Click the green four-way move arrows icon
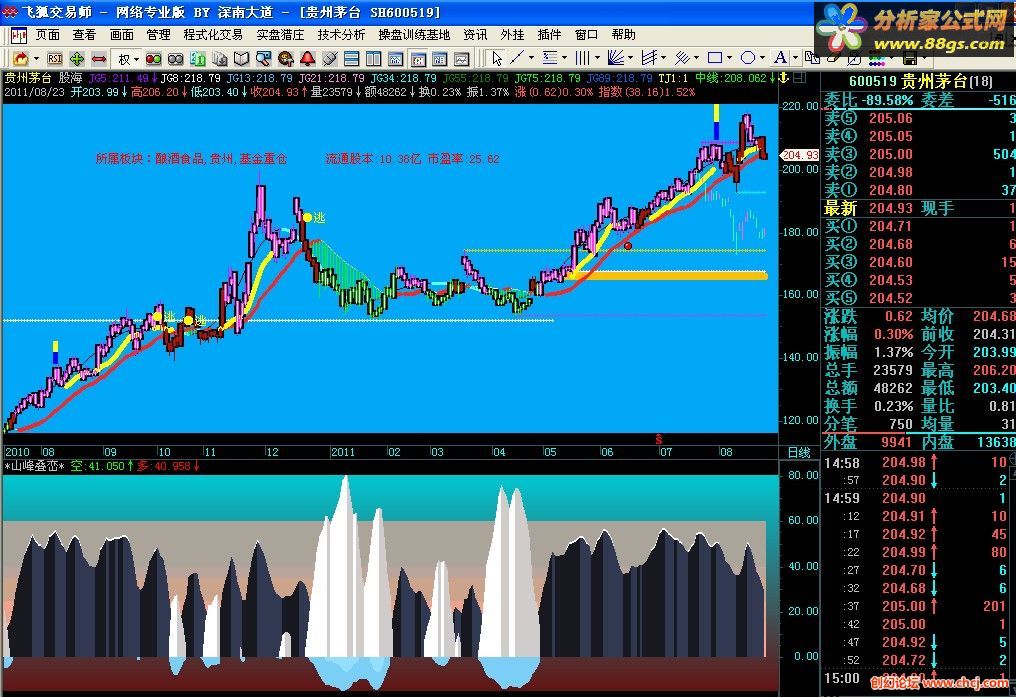 tap(76, 59)
